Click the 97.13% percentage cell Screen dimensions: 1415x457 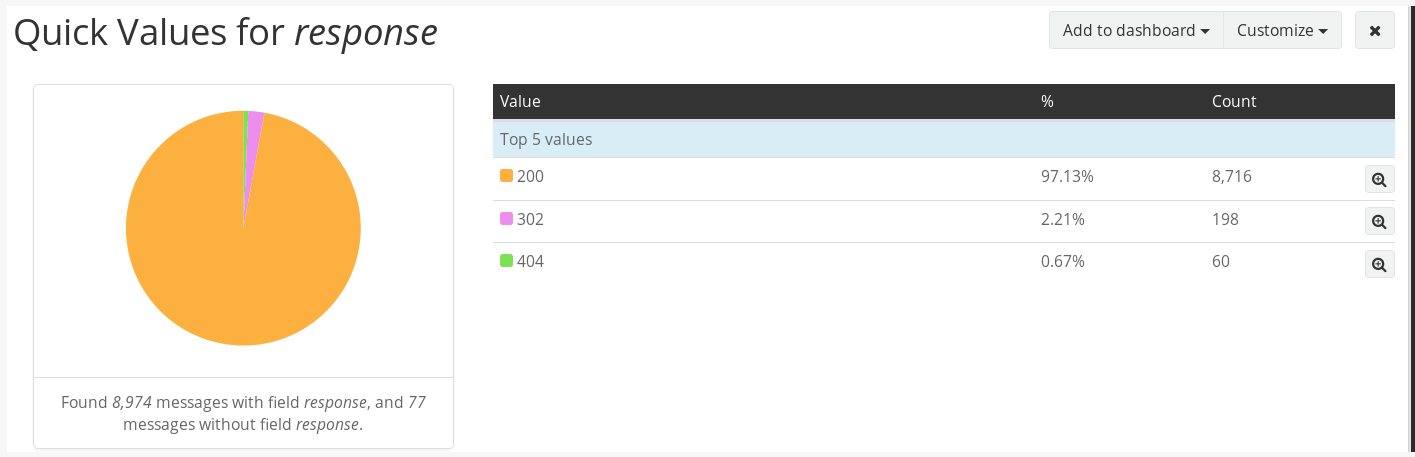1067,177
